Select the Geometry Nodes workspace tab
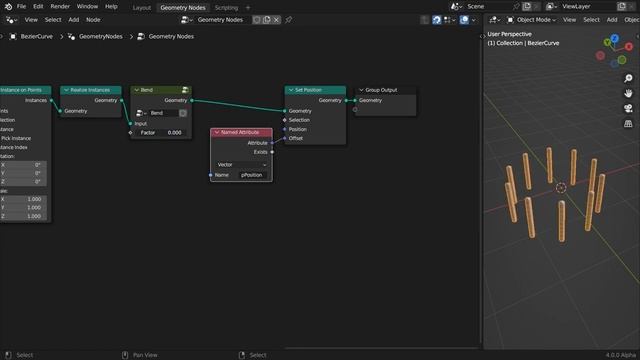 pyautogui.click(x=183, y=7)
